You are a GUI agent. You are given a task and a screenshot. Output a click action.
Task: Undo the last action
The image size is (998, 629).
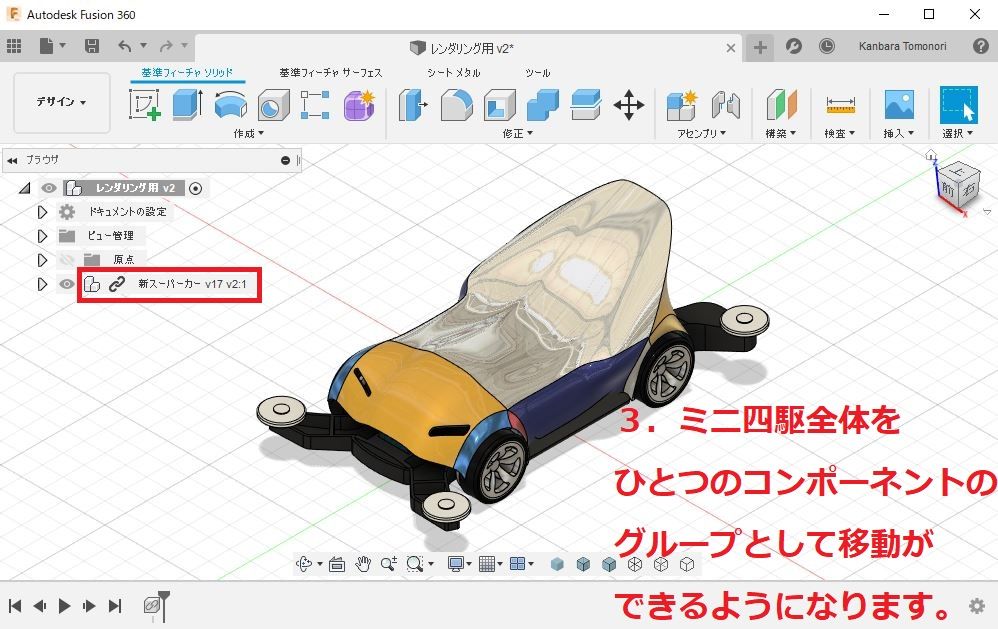point(125,46)
